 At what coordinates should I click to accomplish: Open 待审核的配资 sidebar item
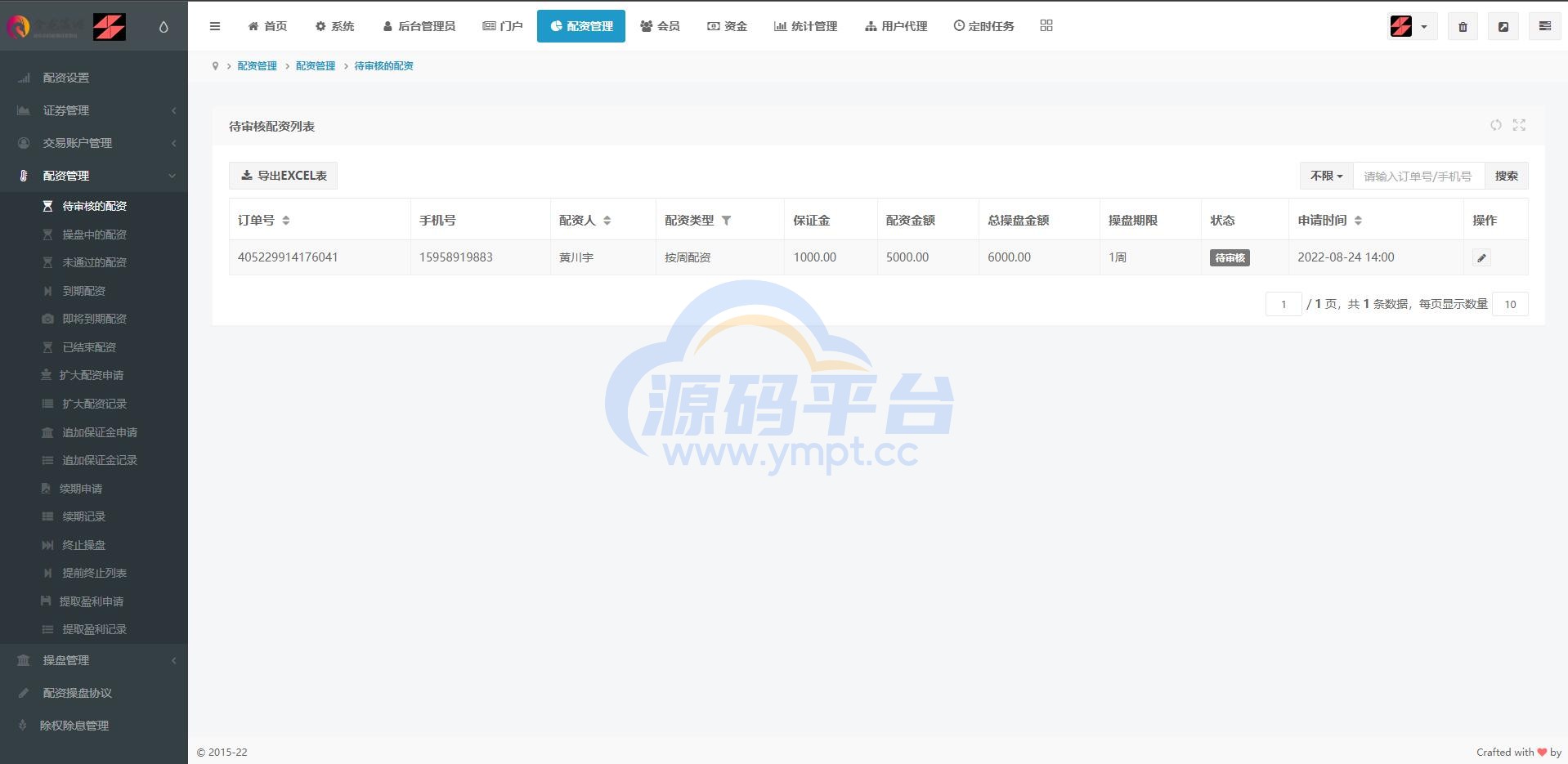(94, 206)
